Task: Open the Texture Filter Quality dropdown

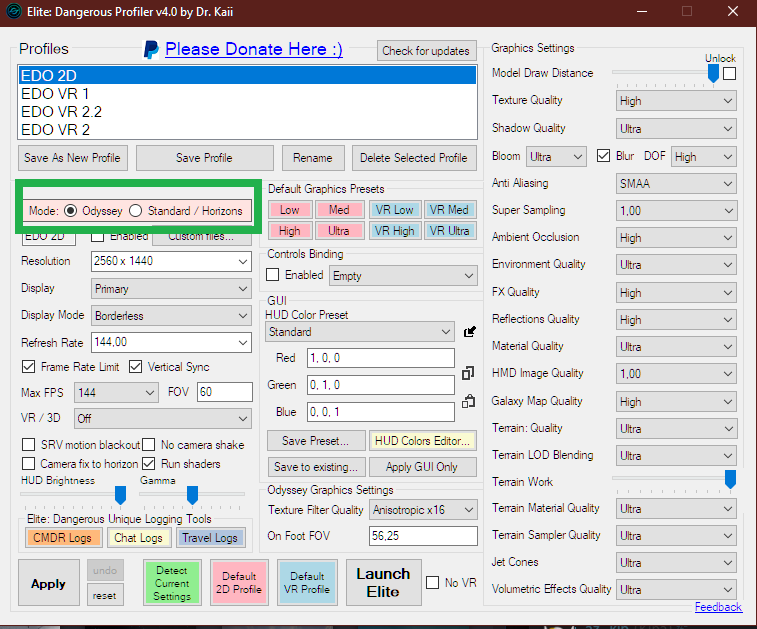Action: [x=423, y=510]
